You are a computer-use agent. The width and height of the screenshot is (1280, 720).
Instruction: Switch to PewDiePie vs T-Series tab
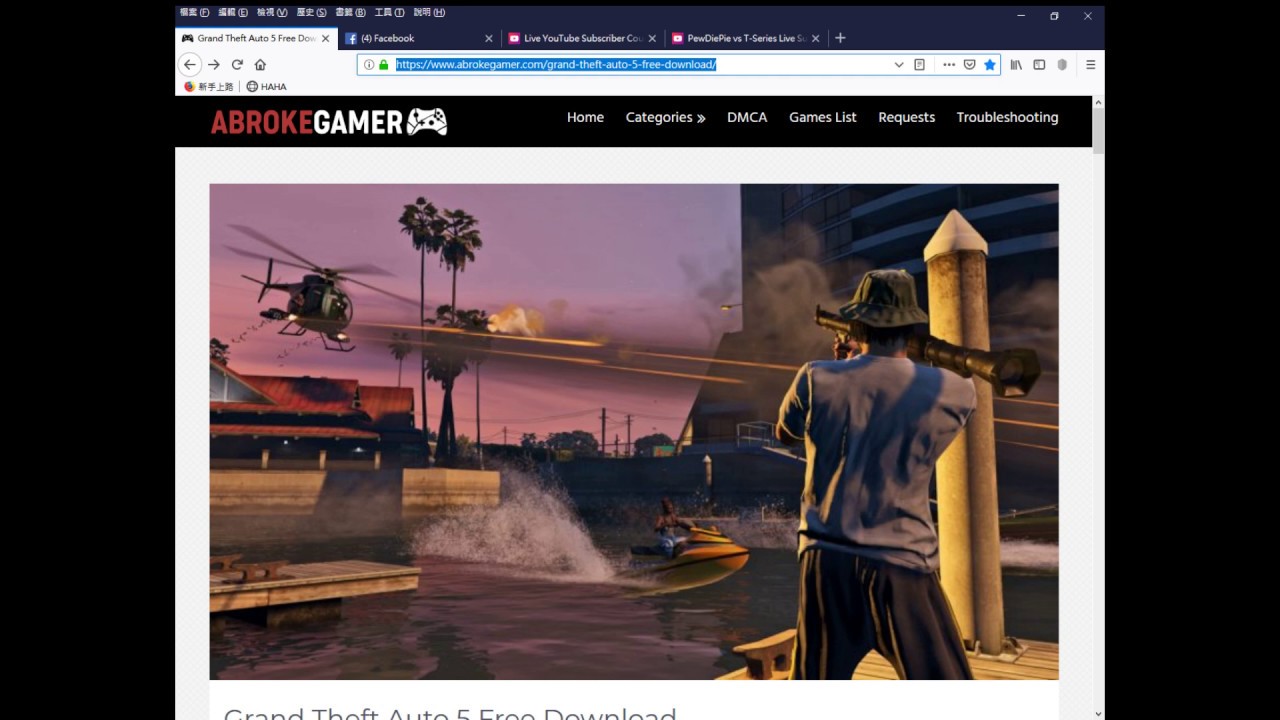pos(745,38)
